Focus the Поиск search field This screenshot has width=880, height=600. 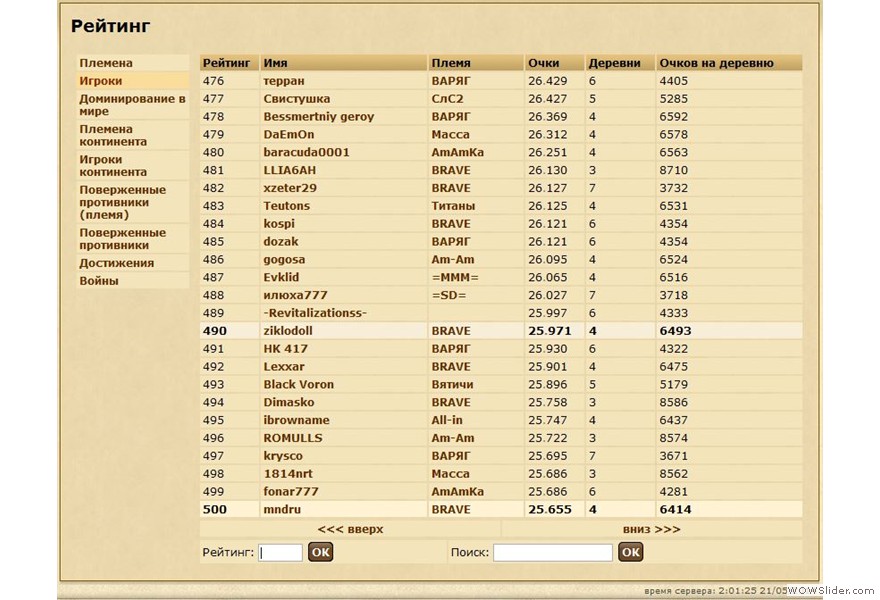552,552
